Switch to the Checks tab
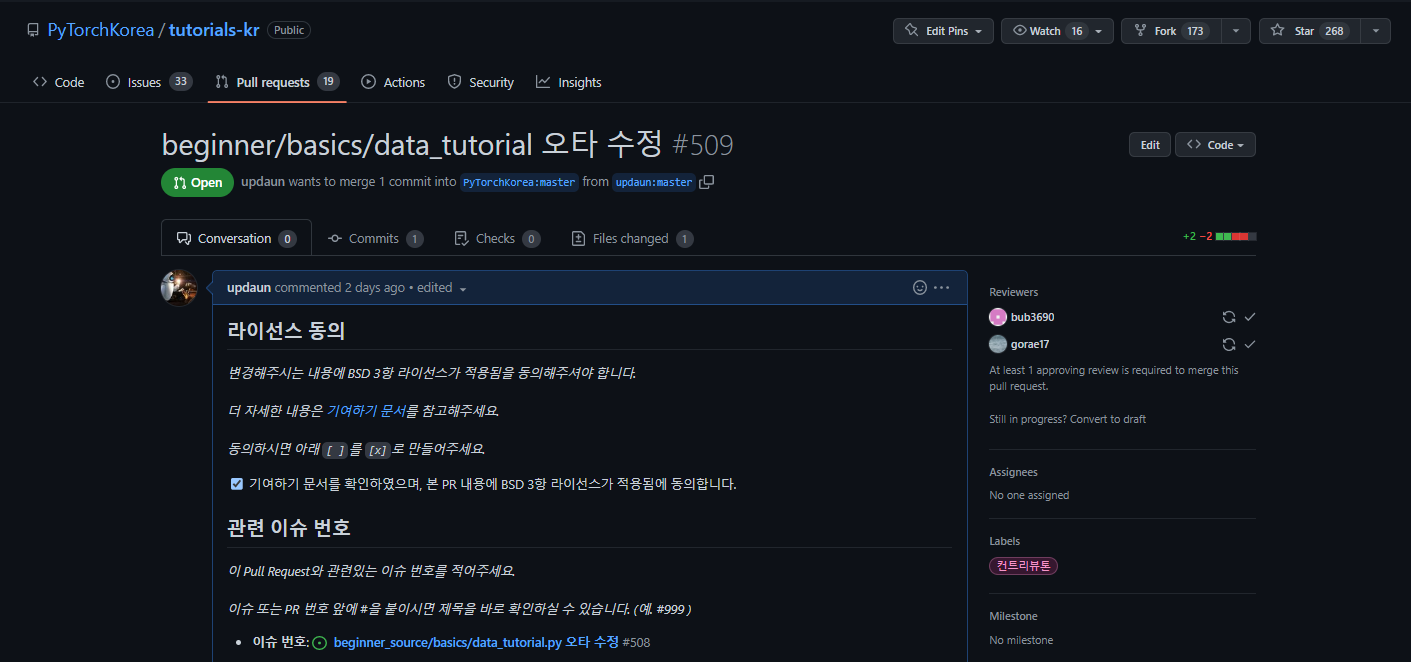Screen dimensions: 1411x662 497,238
